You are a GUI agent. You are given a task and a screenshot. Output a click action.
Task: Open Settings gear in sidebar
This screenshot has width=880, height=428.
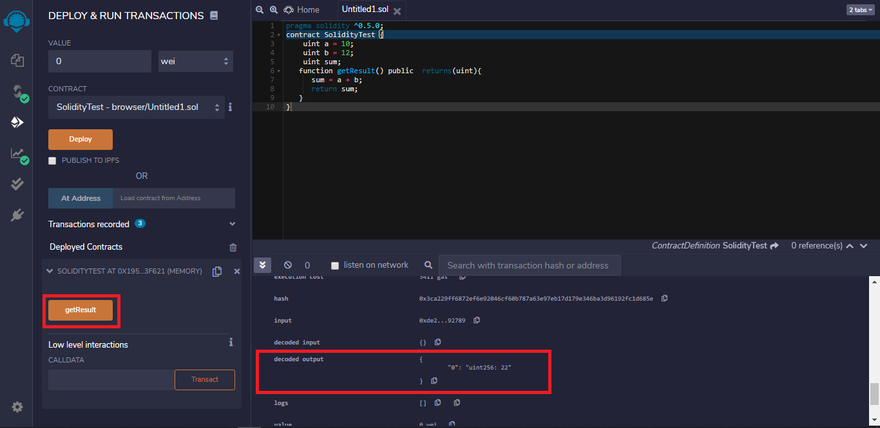(17, 407)
